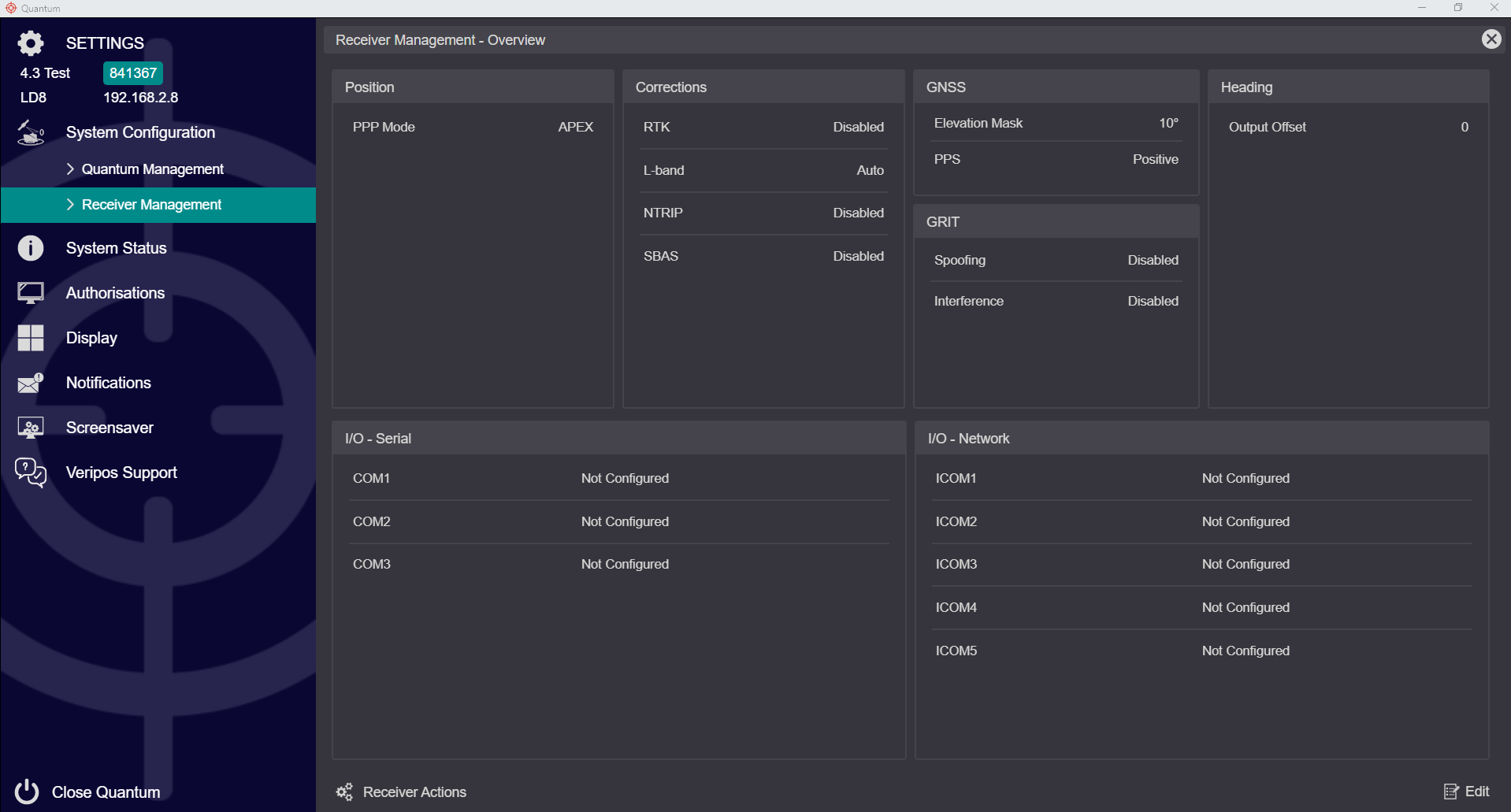
Task: Click the Spoofing Disabled row
Action: [1056, 260]
